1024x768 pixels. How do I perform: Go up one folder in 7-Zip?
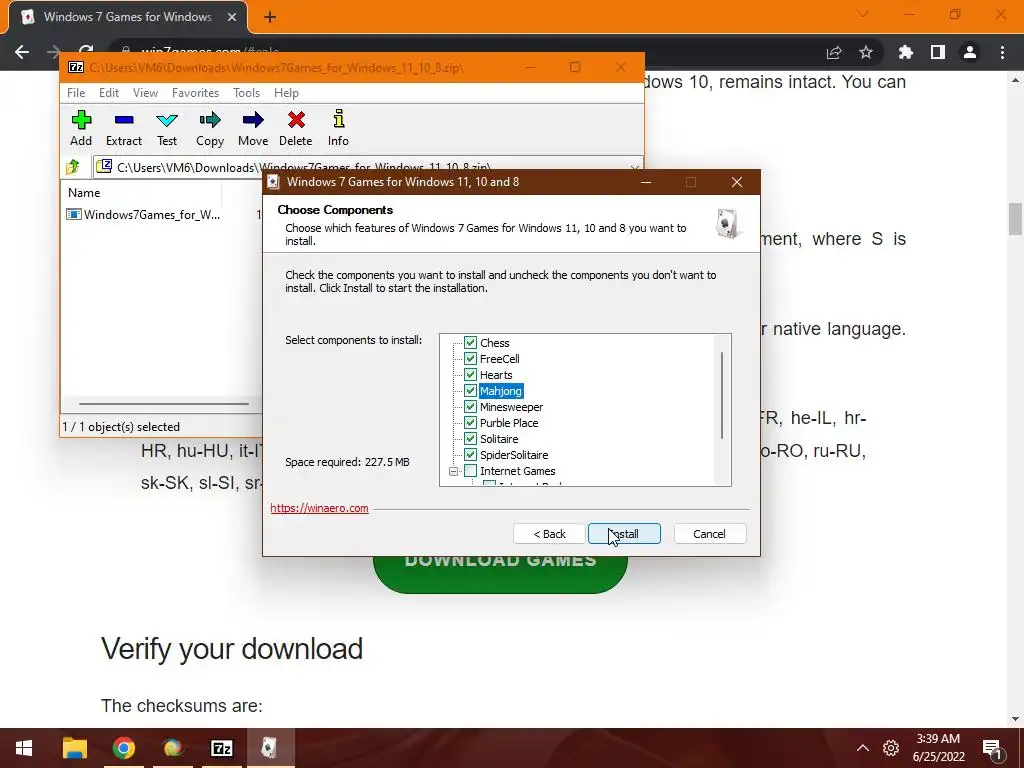pos(73,167)
